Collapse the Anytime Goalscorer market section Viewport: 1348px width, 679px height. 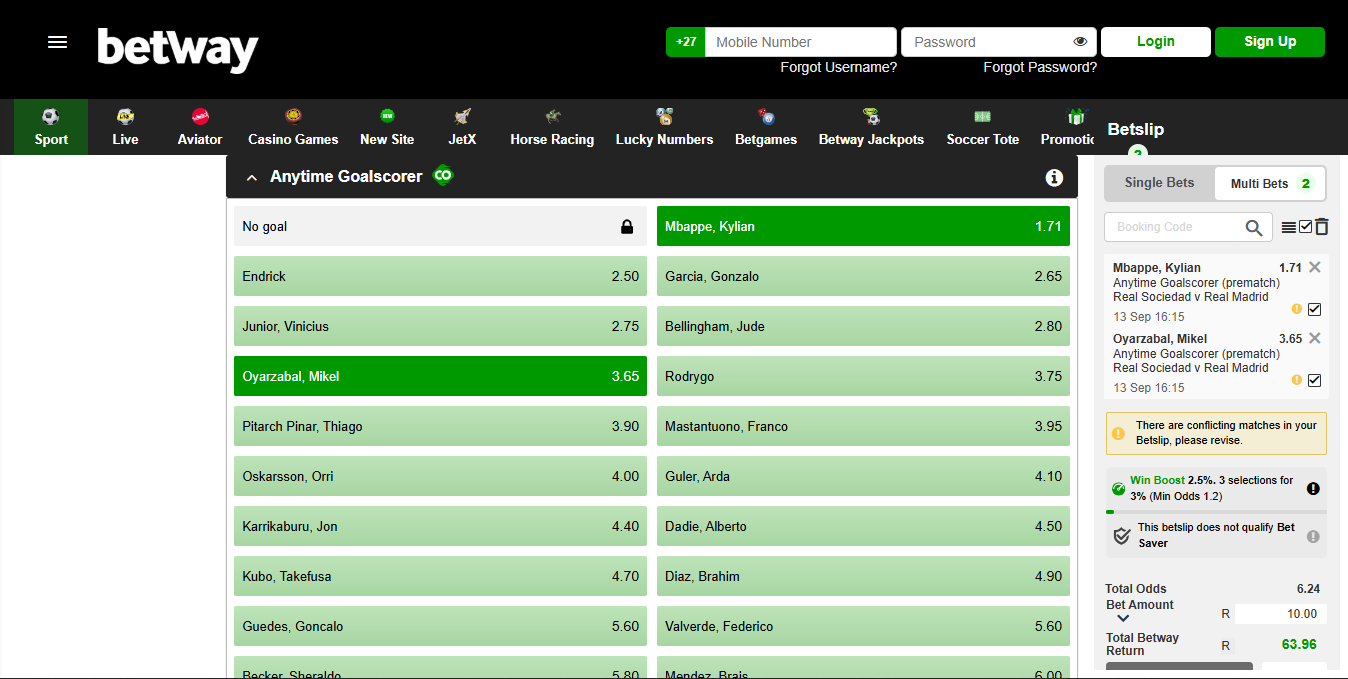(252, 176)
